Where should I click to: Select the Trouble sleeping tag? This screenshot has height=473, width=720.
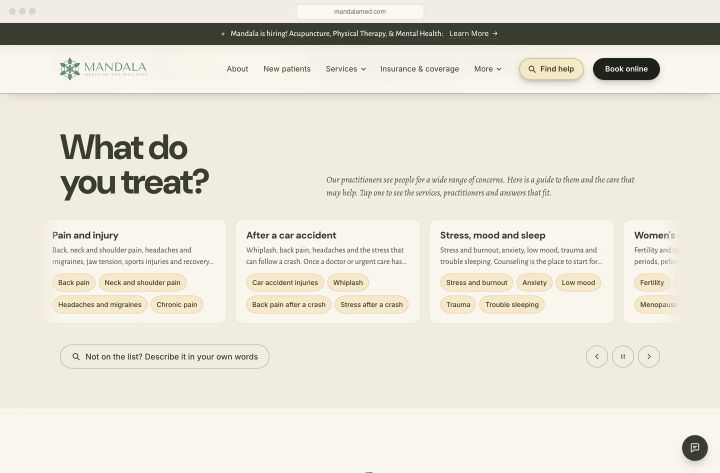point(512,304)
